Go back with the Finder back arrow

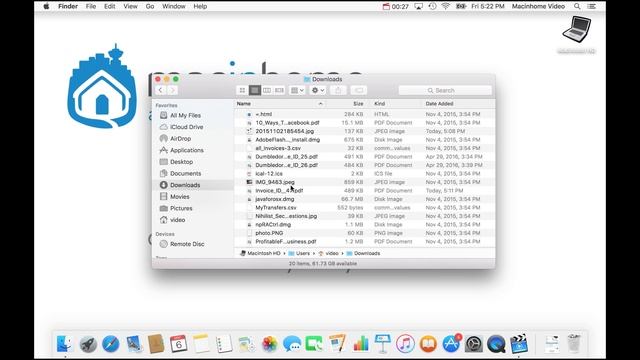click(160, 90)
